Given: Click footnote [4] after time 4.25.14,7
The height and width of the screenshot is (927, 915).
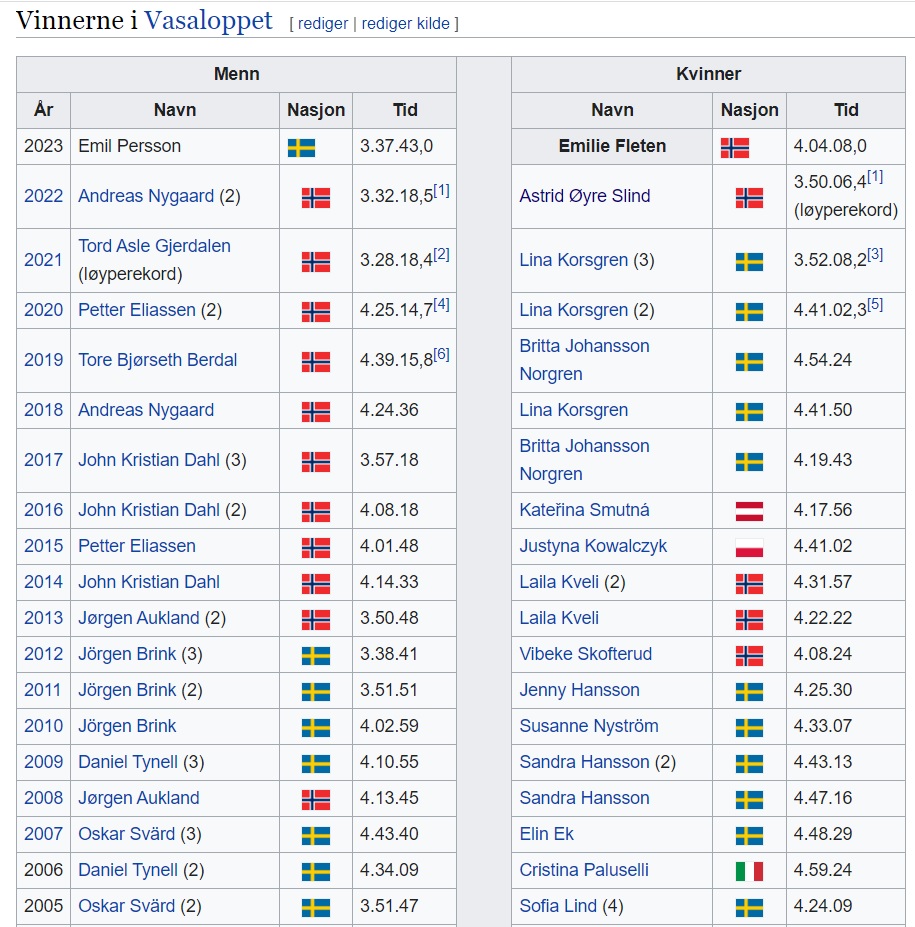Looking at the screenshot, I should coord(442,304).
